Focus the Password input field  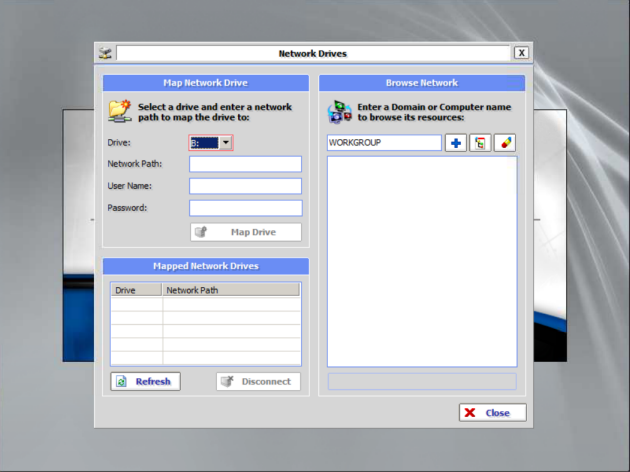[x=245, y=208]
